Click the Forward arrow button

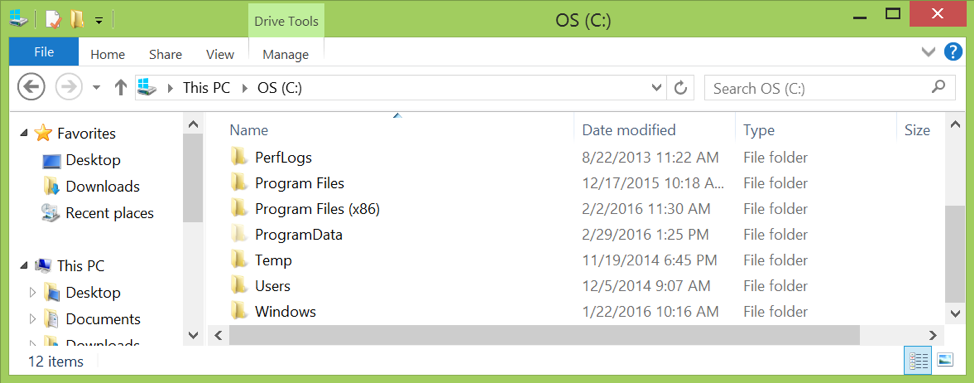click(69, 88)
